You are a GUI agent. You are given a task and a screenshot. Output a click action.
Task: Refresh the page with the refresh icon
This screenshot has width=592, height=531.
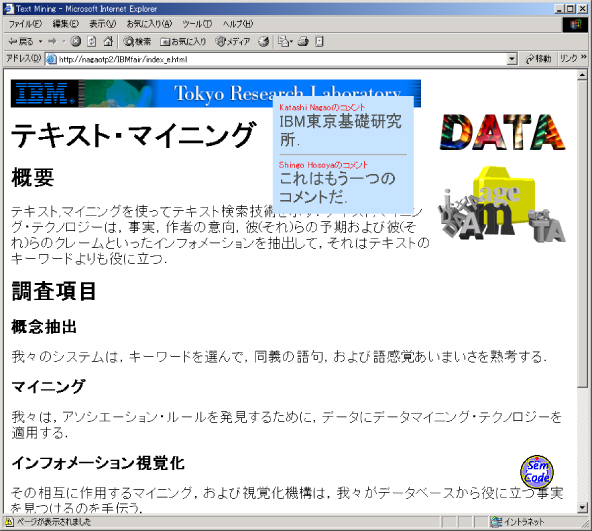pyautogui.click(x=92, y=42)
